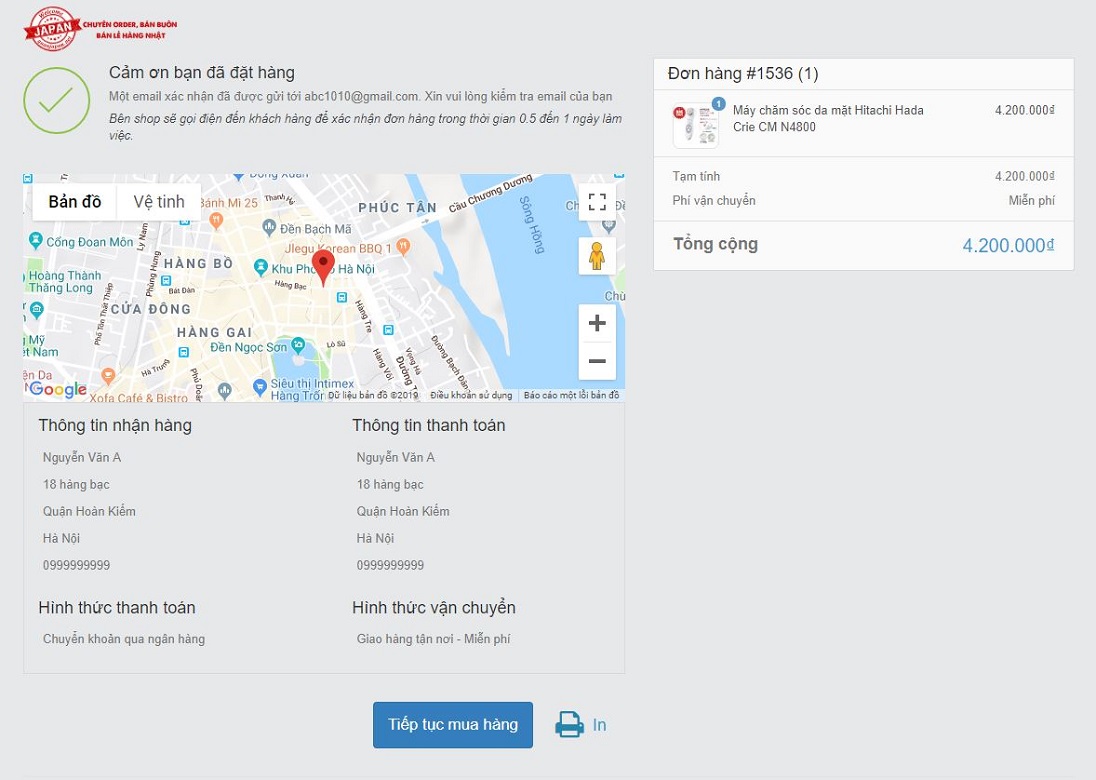Zoom out on the map
Viewport: 1096px width, 780px height.
(x=597, y=361)
